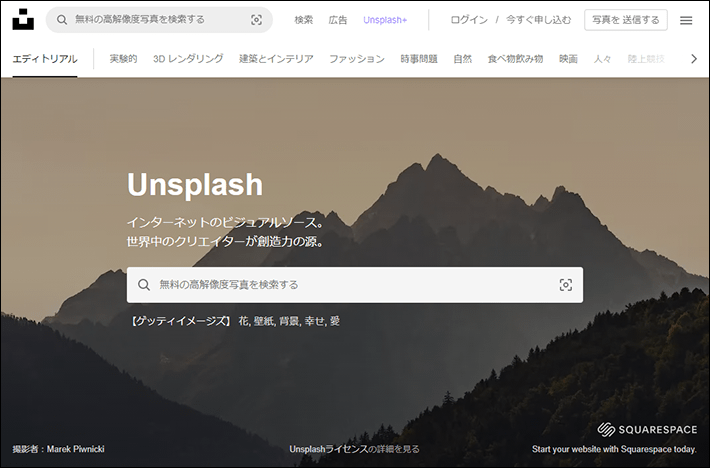Screen dimensions: 710x468
Task: Click the ゲッティイメージズ link
Action: tap(181, 321)
